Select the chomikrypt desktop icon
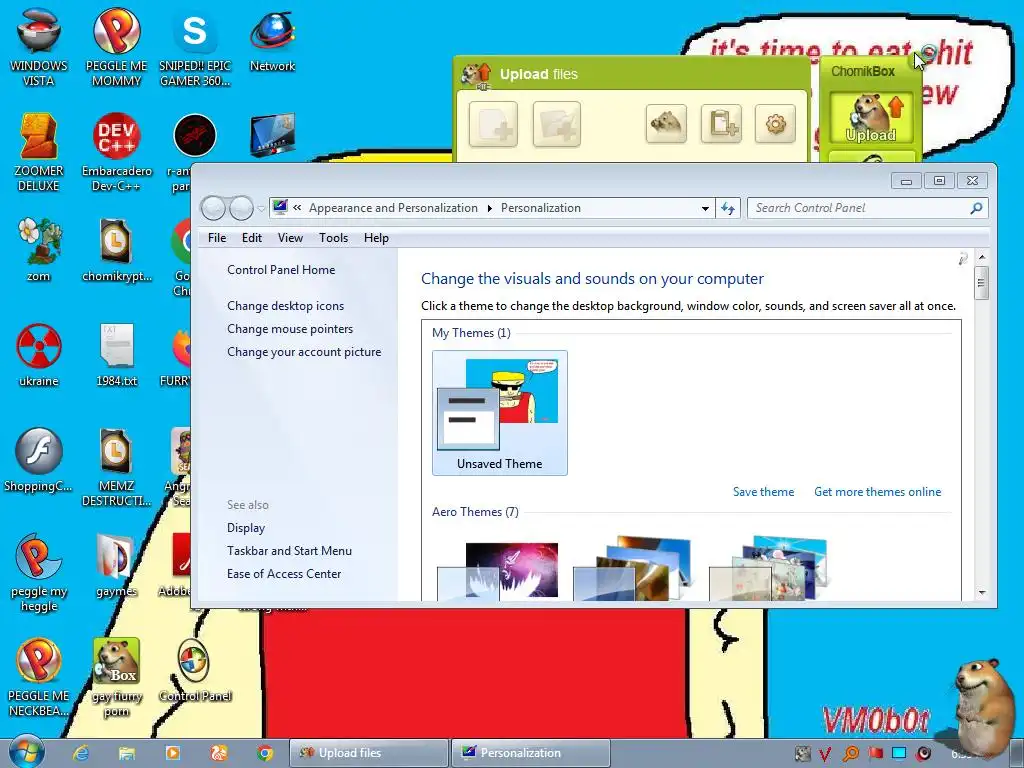 pyautogui.click(x=116, y=249)
